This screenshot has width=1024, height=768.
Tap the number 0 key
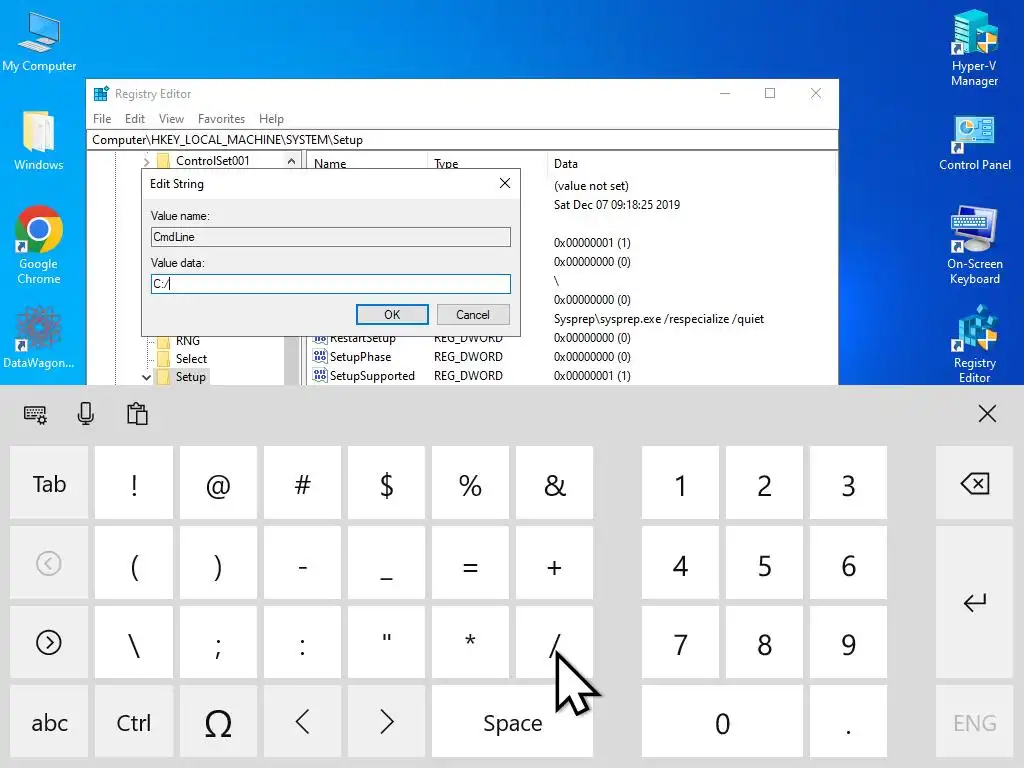click(722, 722)
